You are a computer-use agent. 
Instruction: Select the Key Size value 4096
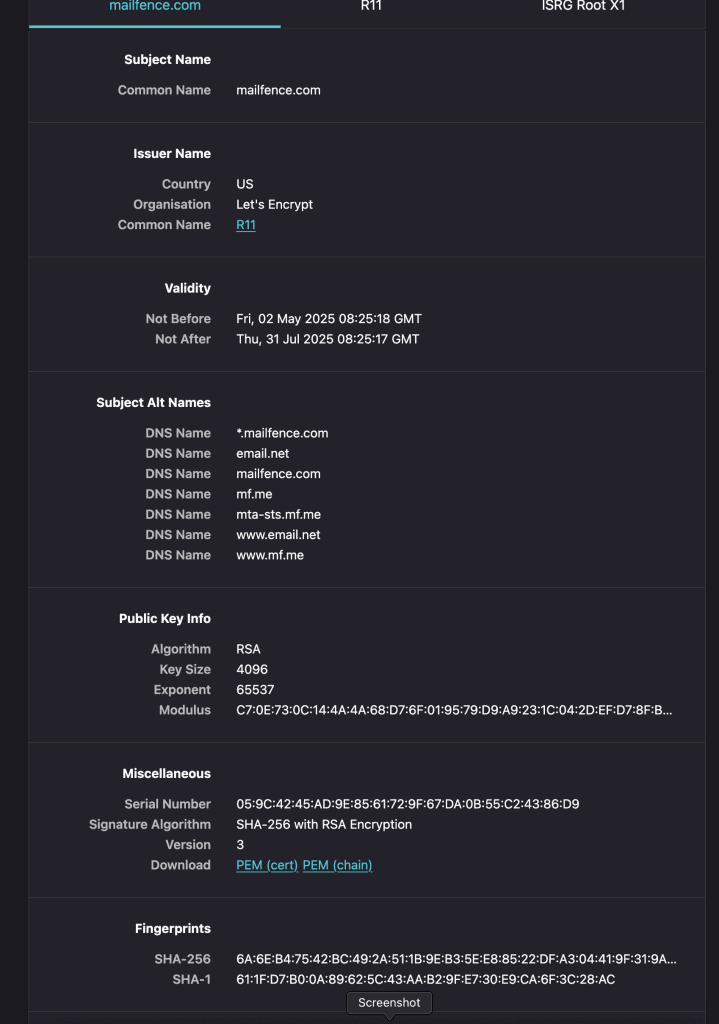pyautogui.click(x=252, y=669)
